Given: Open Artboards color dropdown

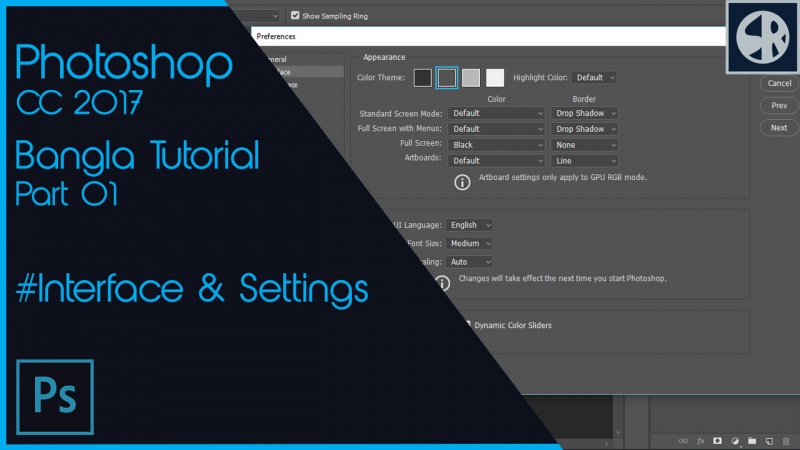Looking at the screenshot, I should [497, 161].
